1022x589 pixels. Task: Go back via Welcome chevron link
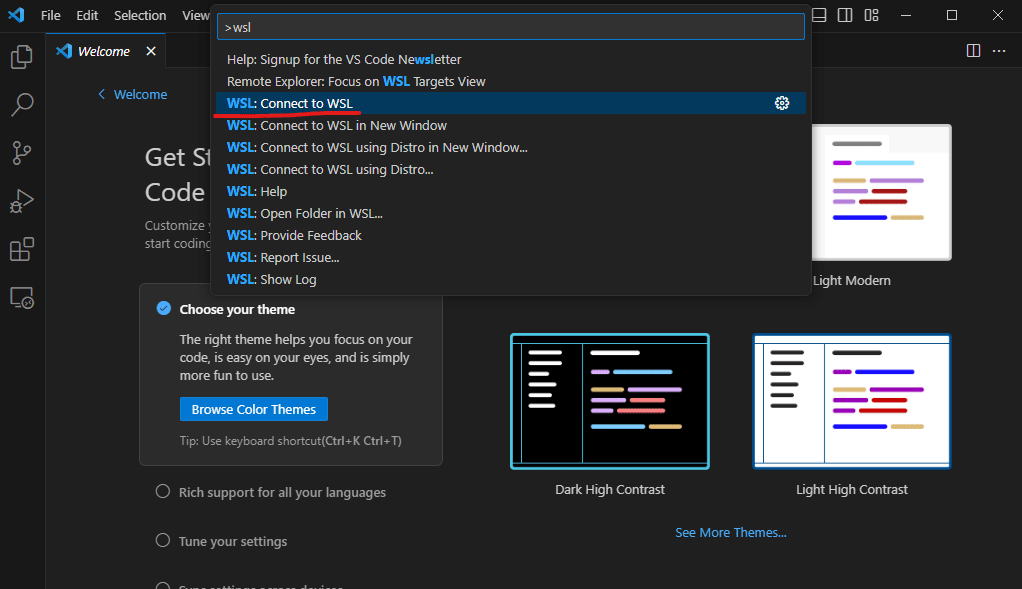tap(132, 94)
